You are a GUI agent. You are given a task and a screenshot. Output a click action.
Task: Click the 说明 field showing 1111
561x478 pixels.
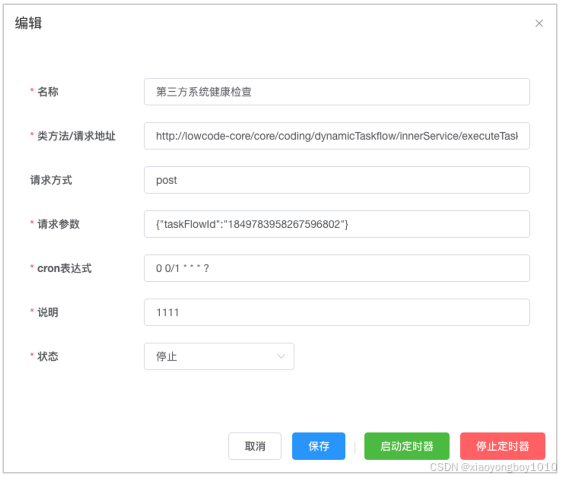337,312
